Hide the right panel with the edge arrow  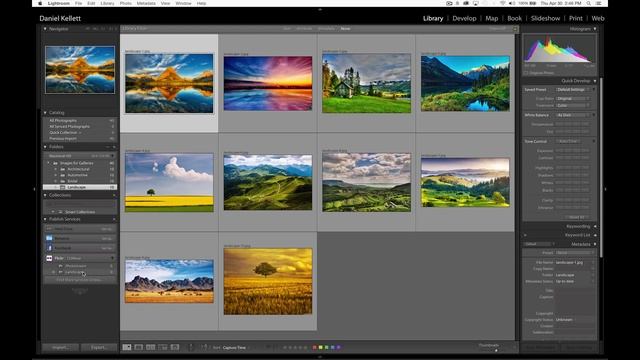(605, 189)
